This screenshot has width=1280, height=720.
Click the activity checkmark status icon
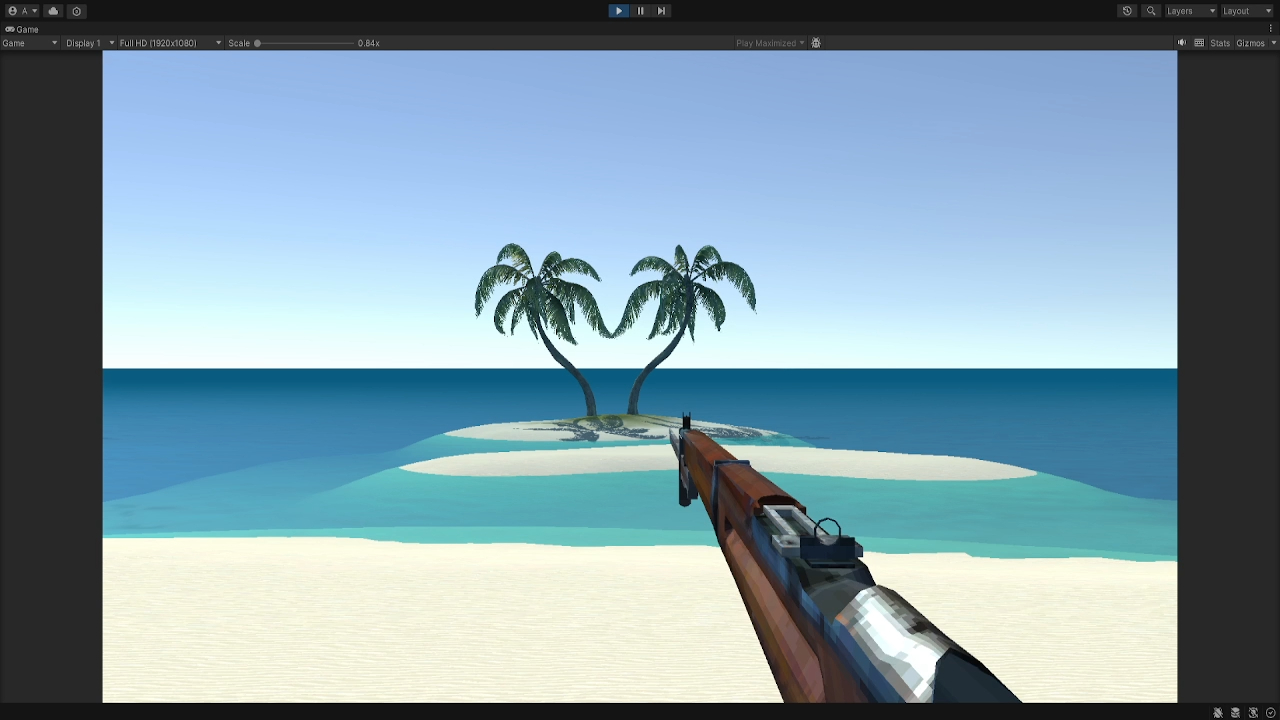1271,713
